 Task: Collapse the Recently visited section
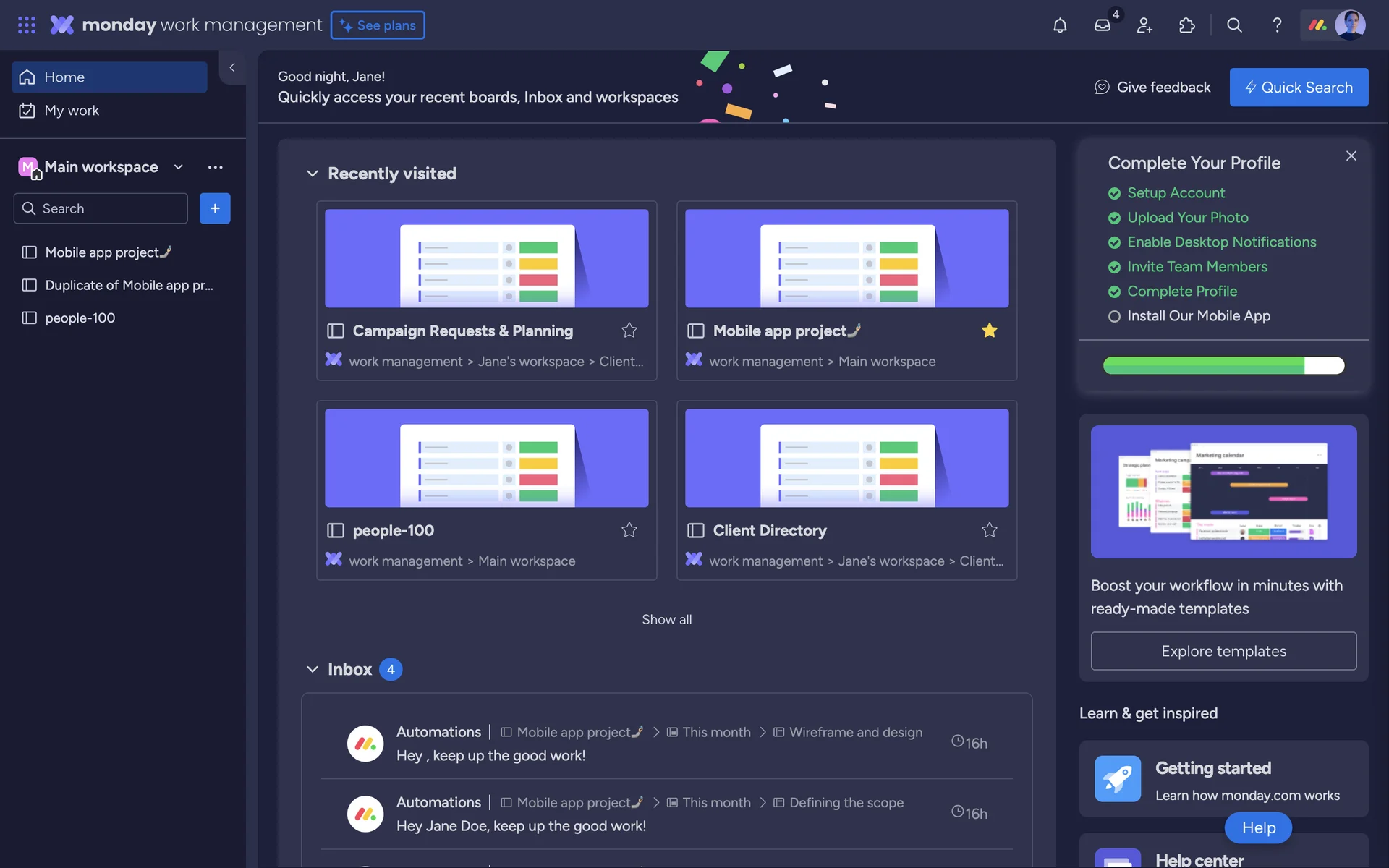pos(313,174)
